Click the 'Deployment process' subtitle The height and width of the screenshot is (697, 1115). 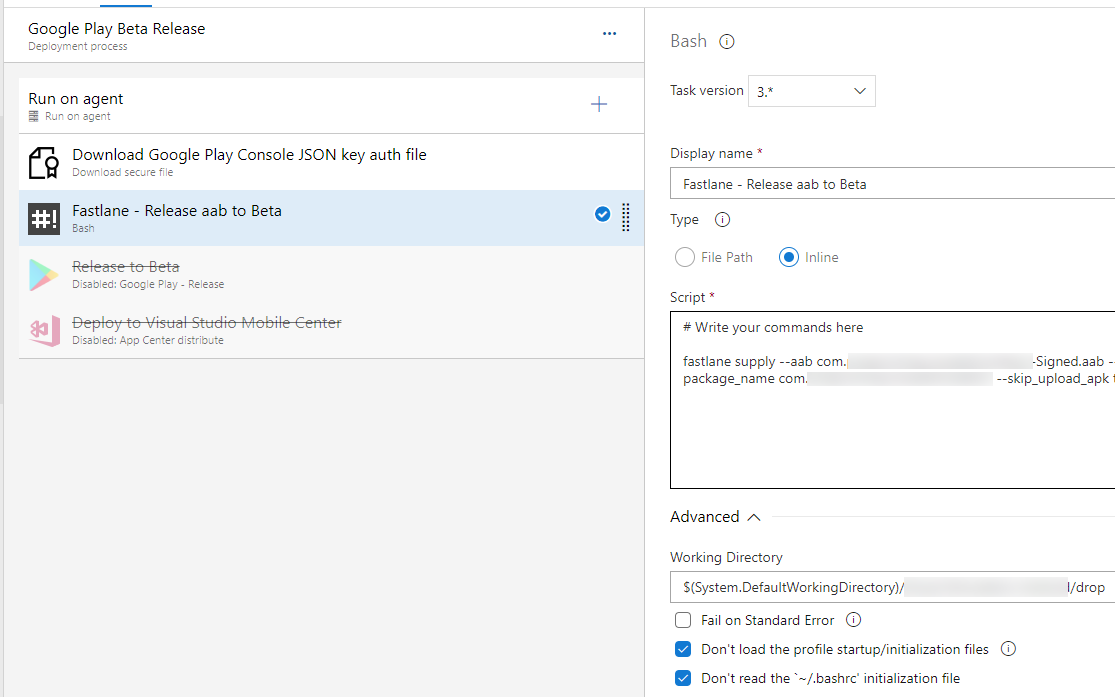(78, 46)
